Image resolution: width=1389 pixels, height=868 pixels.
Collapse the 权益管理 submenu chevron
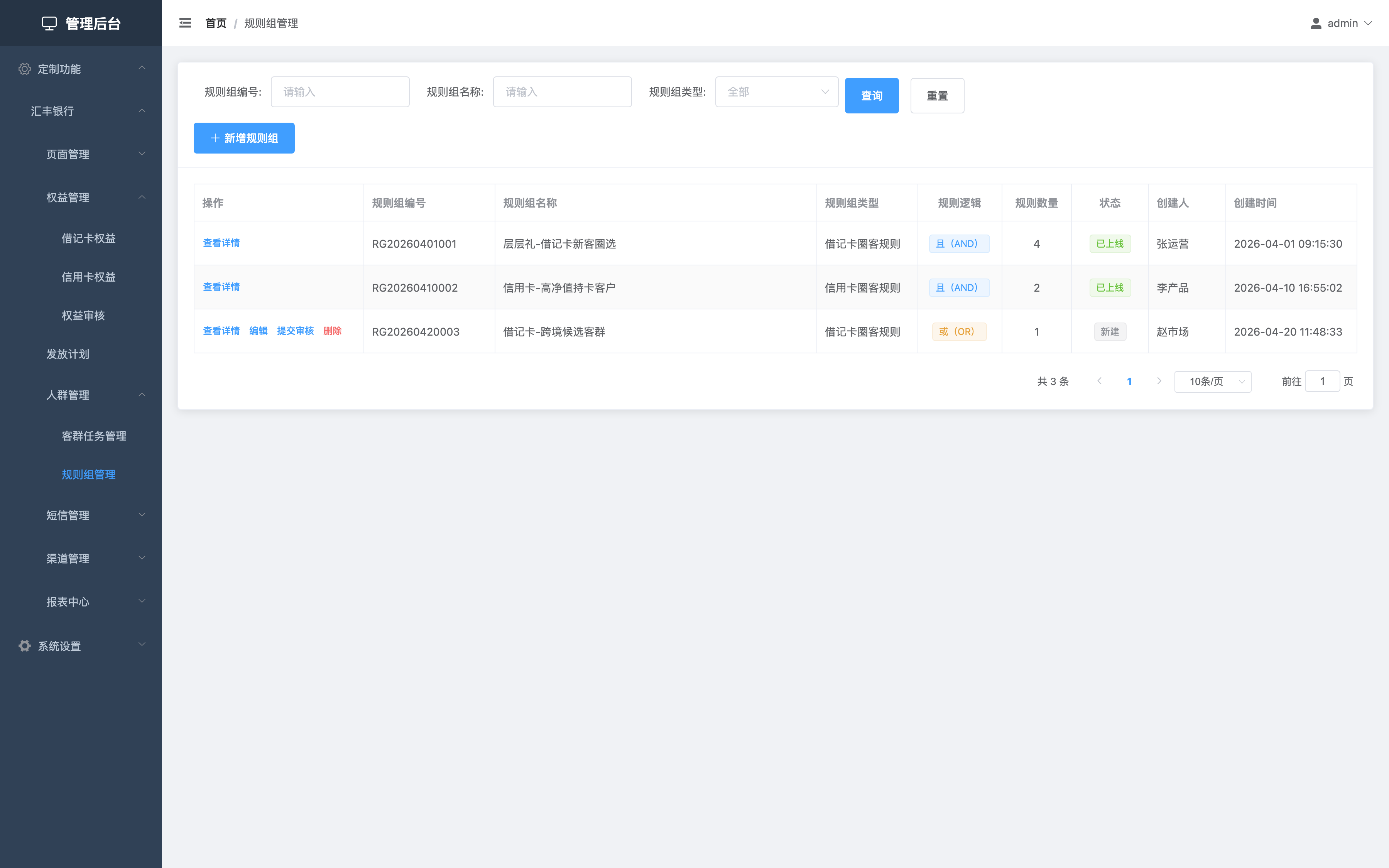pos(142,198)
